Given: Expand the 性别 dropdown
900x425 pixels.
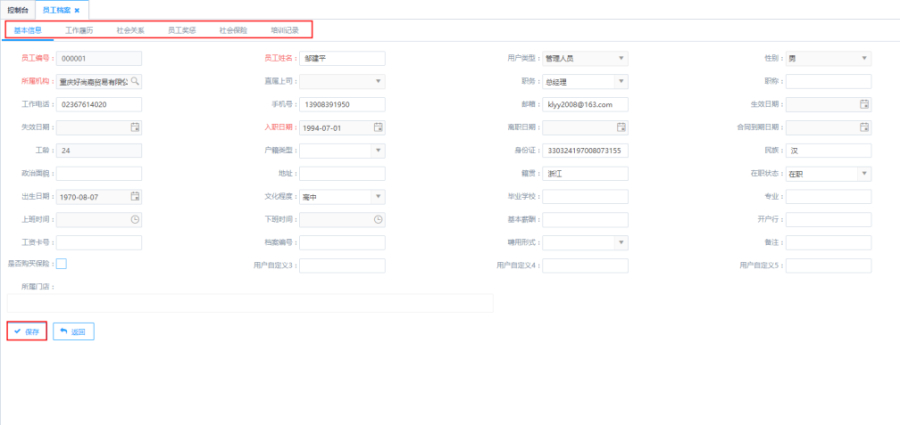Looking at the screenshot, I should point(864,58).
